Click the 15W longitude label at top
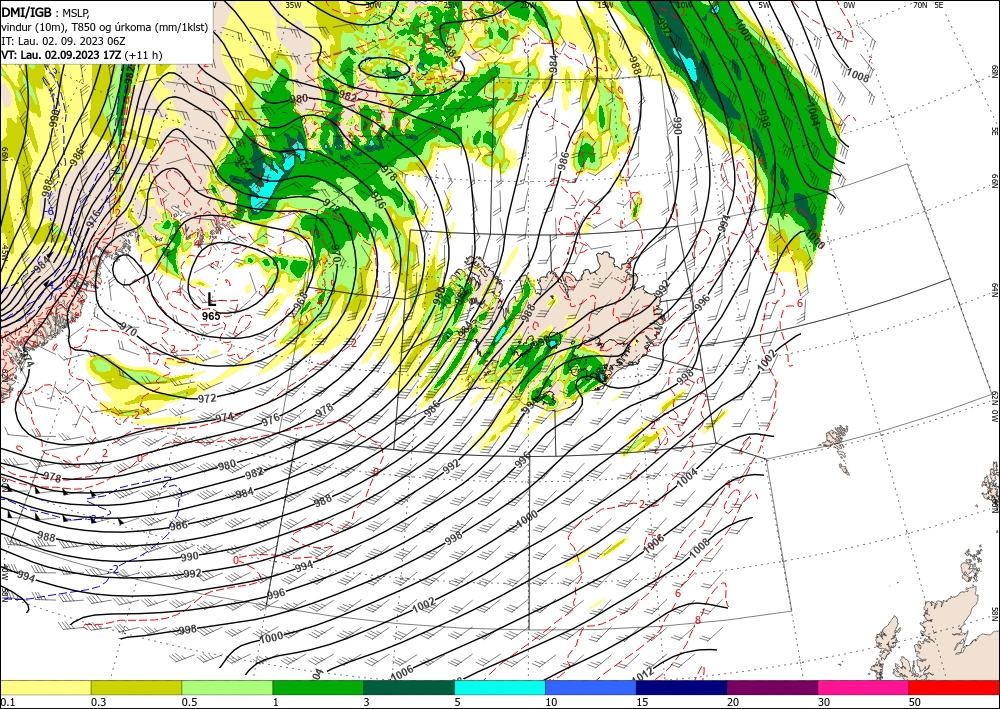 (x=605, y=4)
